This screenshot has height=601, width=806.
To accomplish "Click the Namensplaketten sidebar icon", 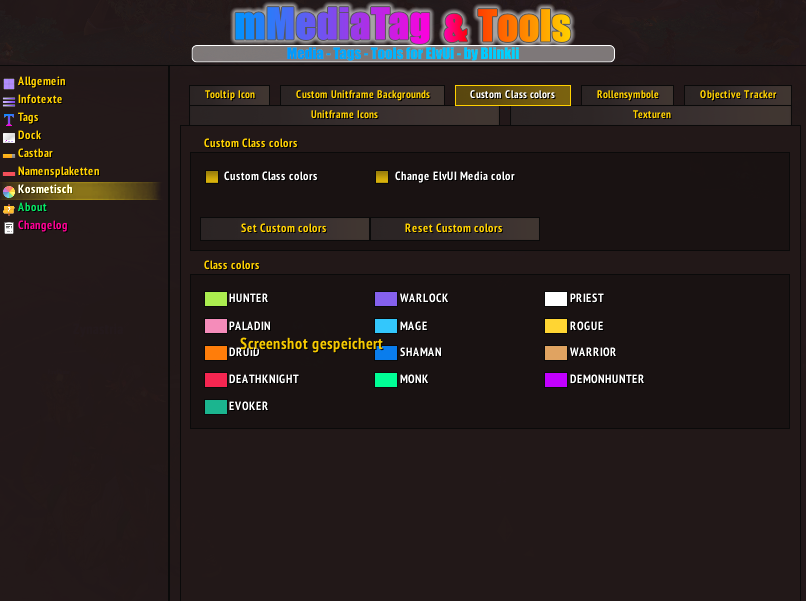I will pos(9,173).
